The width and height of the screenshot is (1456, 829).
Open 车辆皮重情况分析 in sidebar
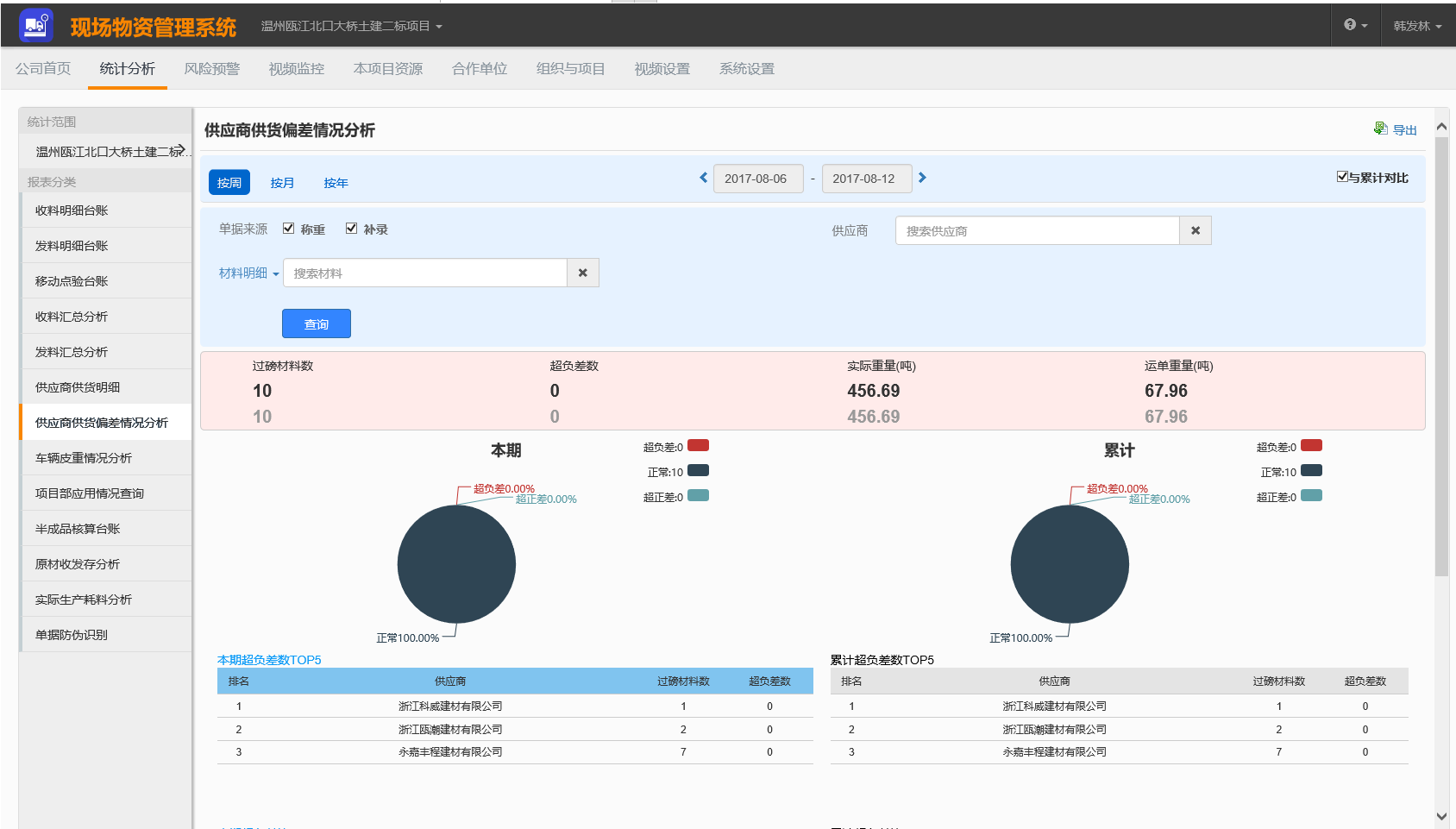click(x=84, y=458)
